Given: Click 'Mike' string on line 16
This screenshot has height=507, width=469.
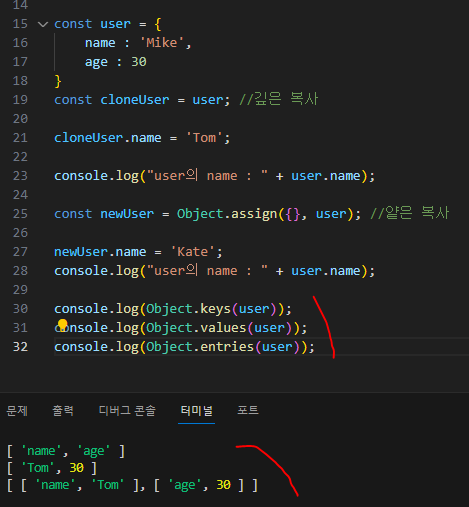Looking at the screenshot, I should [x=162, y=43].
